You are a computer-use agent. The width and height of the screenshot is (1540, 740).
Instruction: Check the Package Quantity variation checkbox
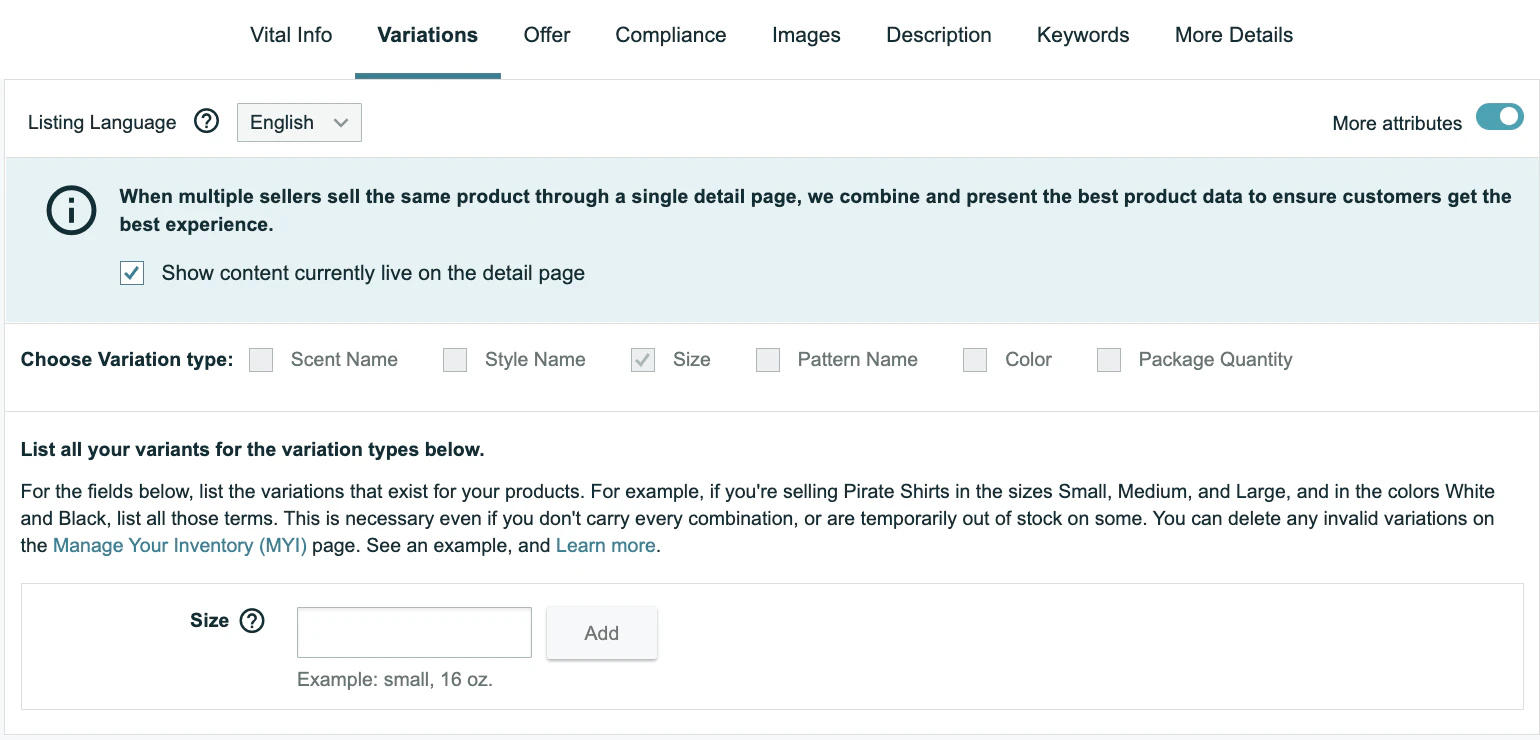[x=1109, y=360]
